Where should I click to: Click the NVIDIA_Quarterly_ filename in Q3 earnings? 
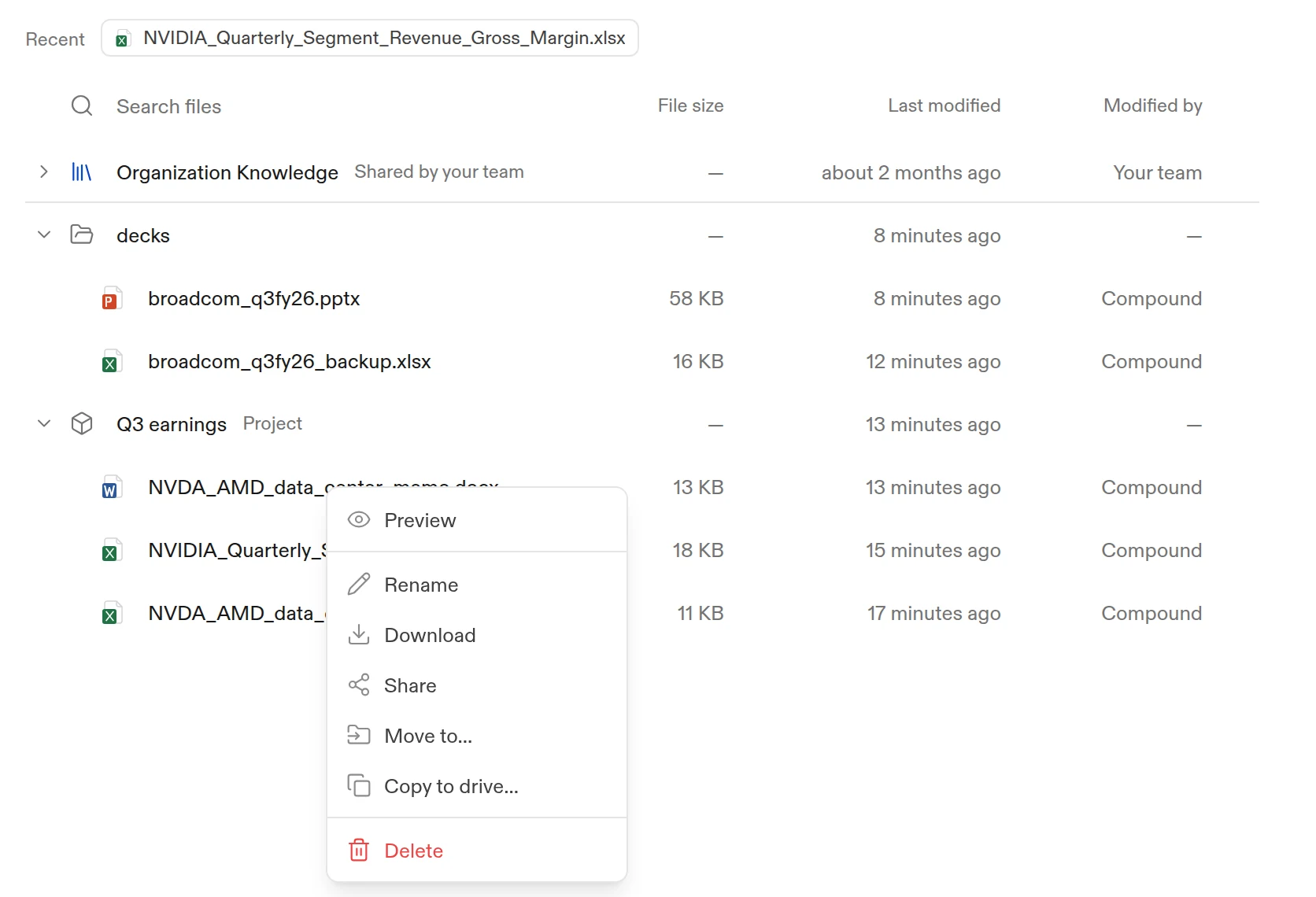pyautogui.click(x=237, y=550)
